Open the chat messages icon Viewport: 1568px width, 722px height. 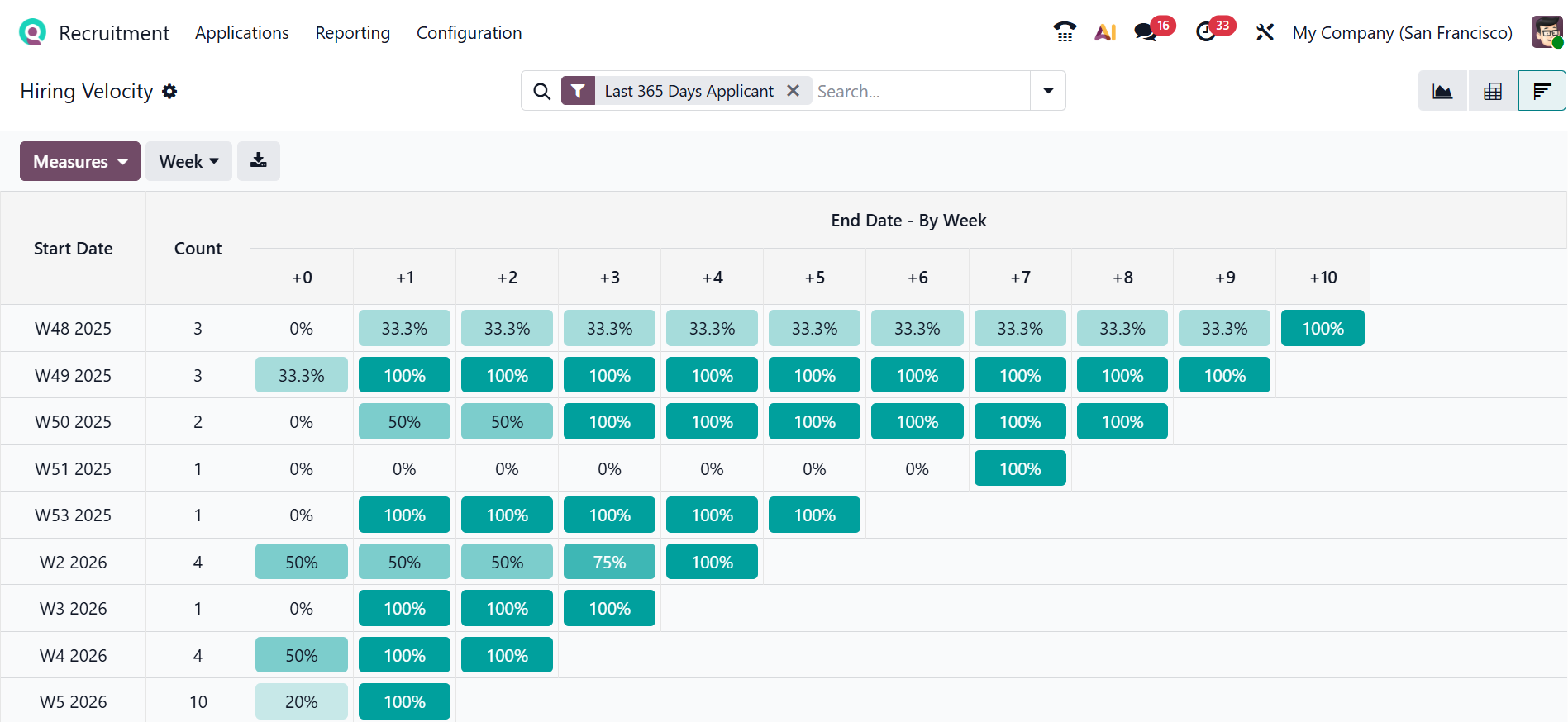point(1146,32)
